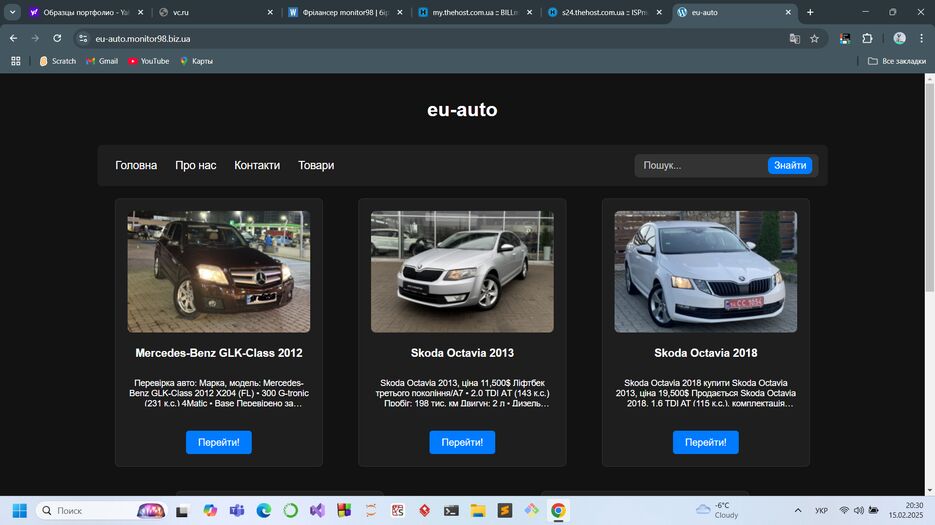
Task: Open the Gmail bookmark
Action: coord(102,61)
